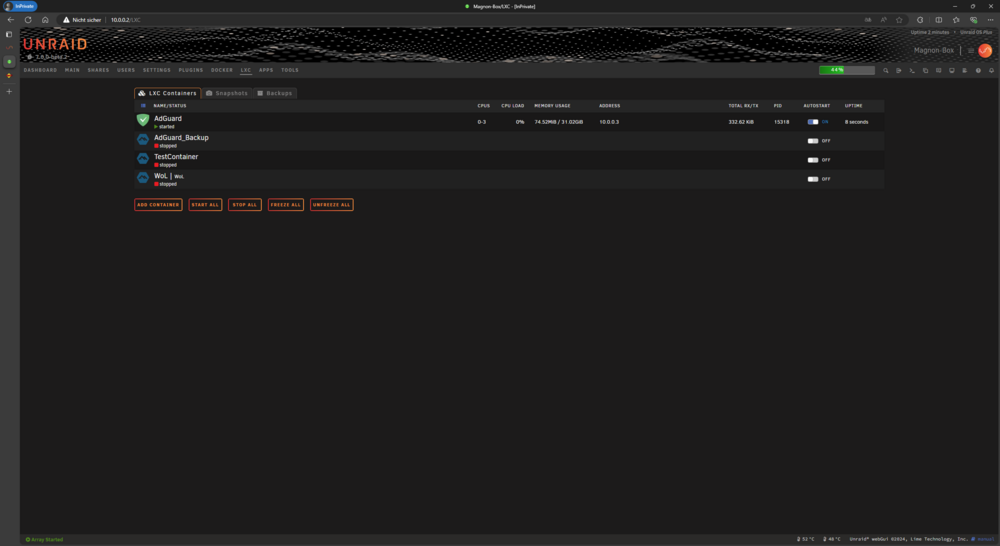Open the system log icon

point(965,70)
